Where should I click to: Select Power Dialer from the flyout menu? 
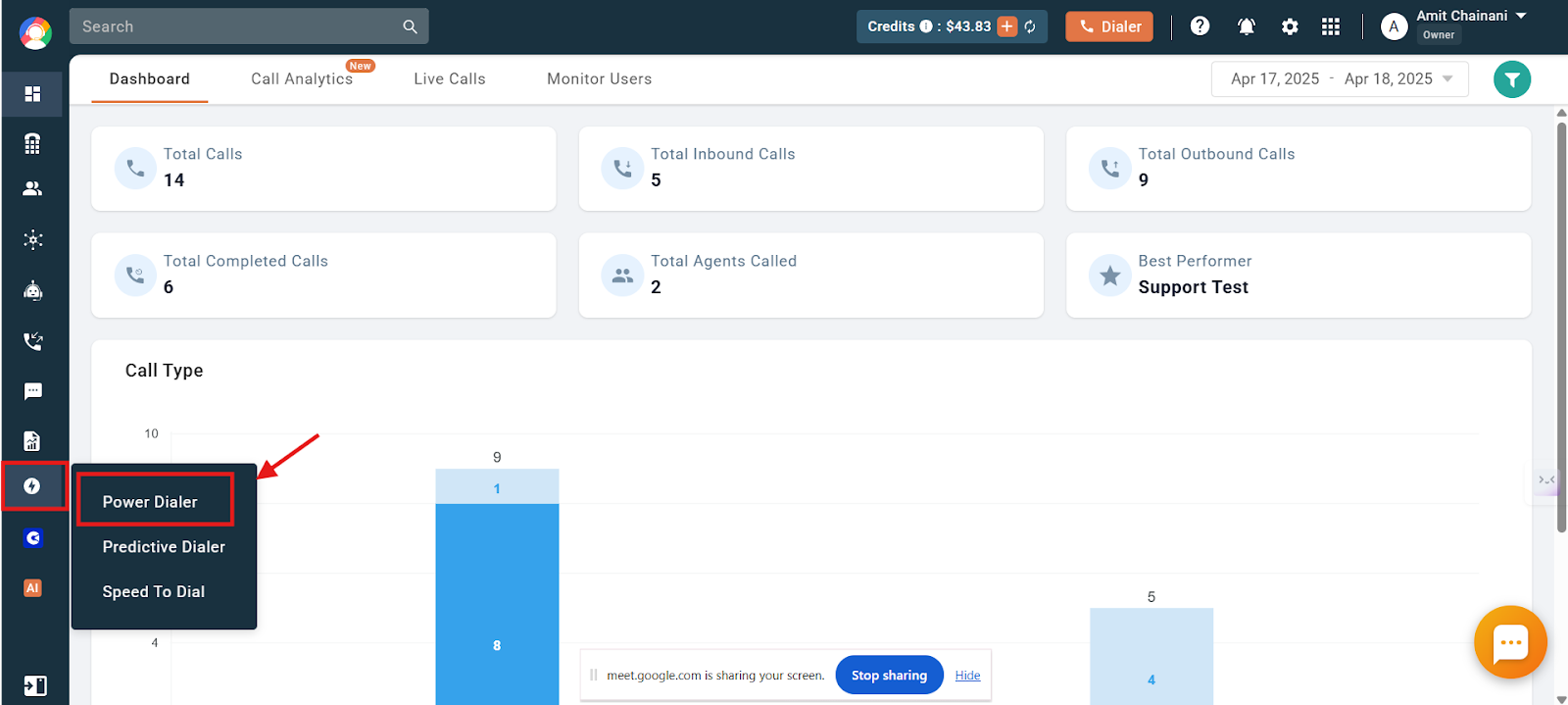[x=150, y=502]
